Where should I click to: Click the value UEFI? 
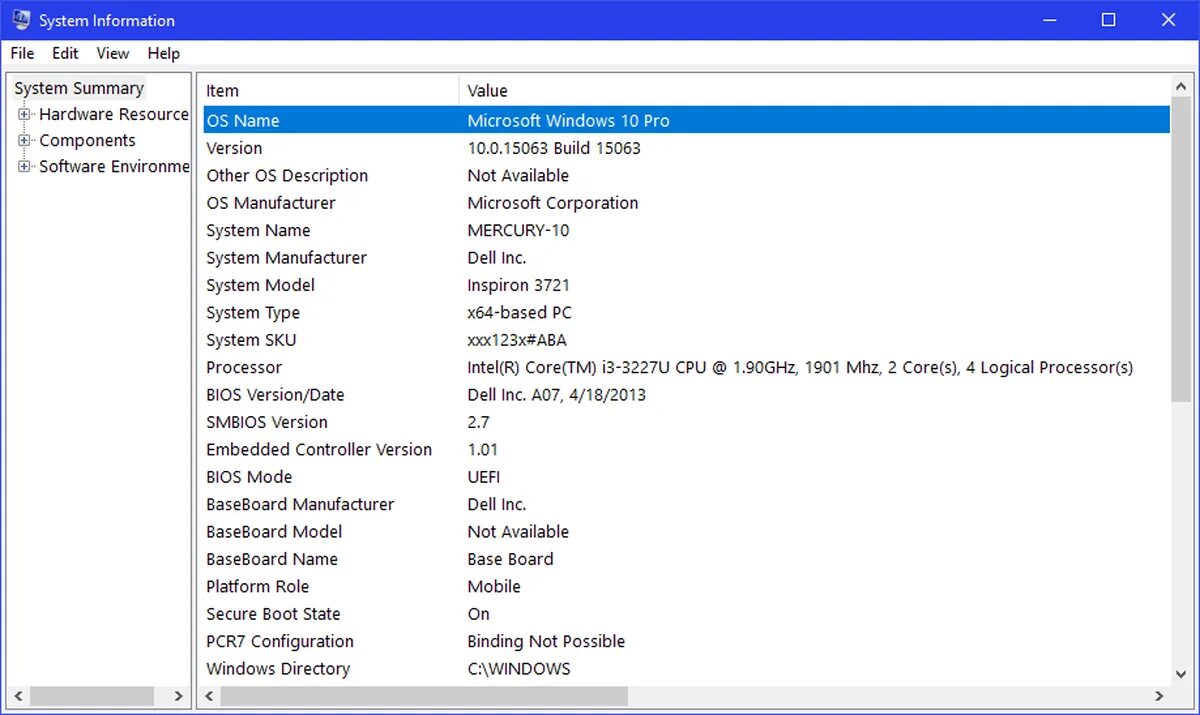[484, 477]
